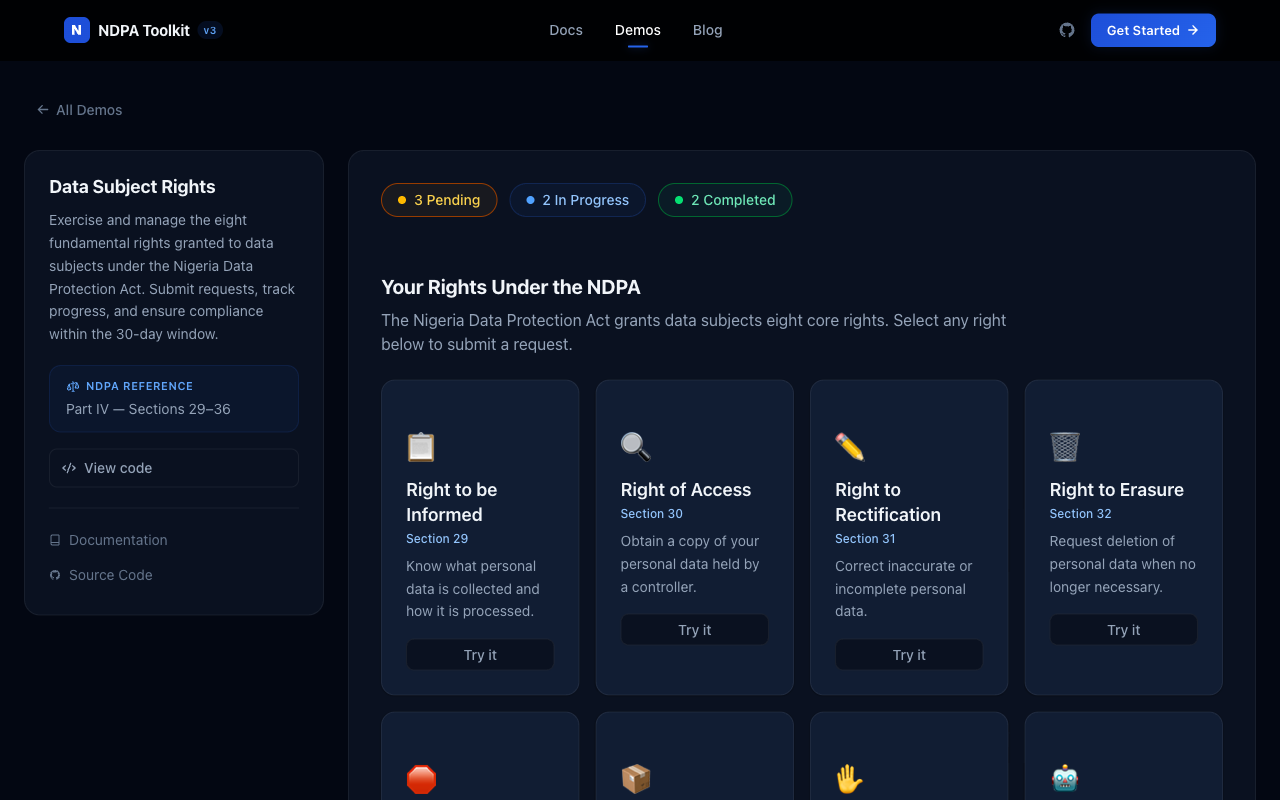
Task: Click the Section 29 label
Action: [x=437, y=539]
